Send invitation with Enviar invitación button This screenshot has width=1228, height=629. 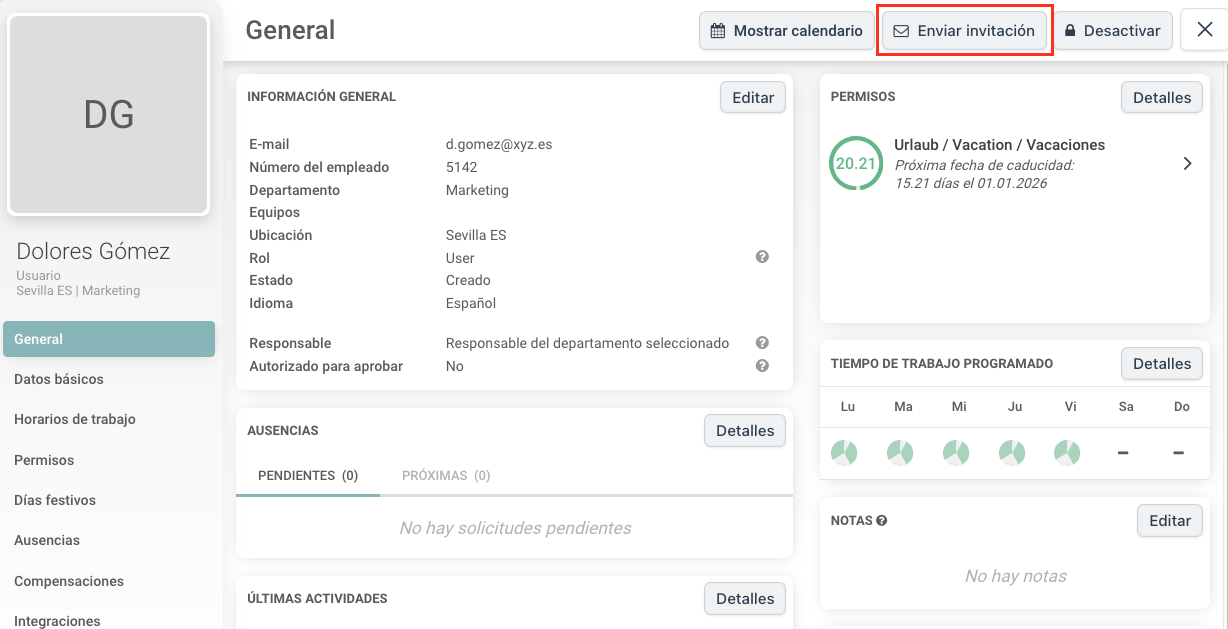point(964,31)
